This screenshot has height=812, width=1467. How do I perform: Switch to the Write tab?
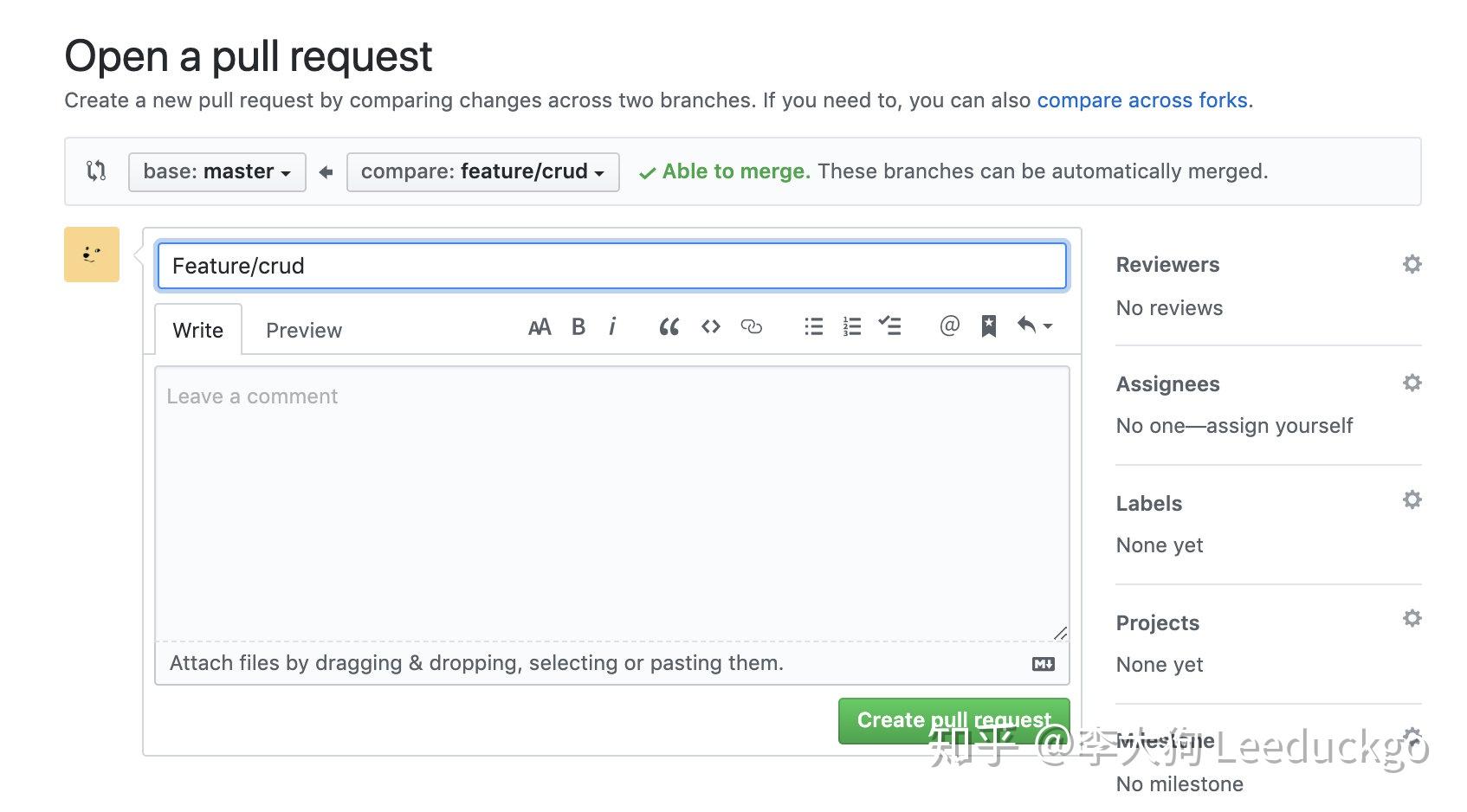[x=198, y=331]
